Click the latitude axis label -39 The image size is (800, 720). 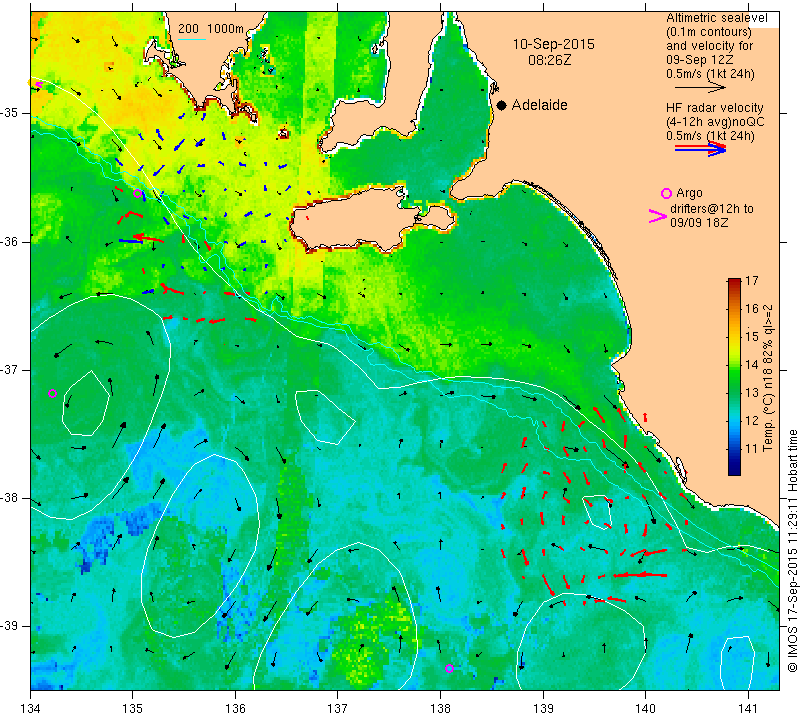(x=10, y=626)
